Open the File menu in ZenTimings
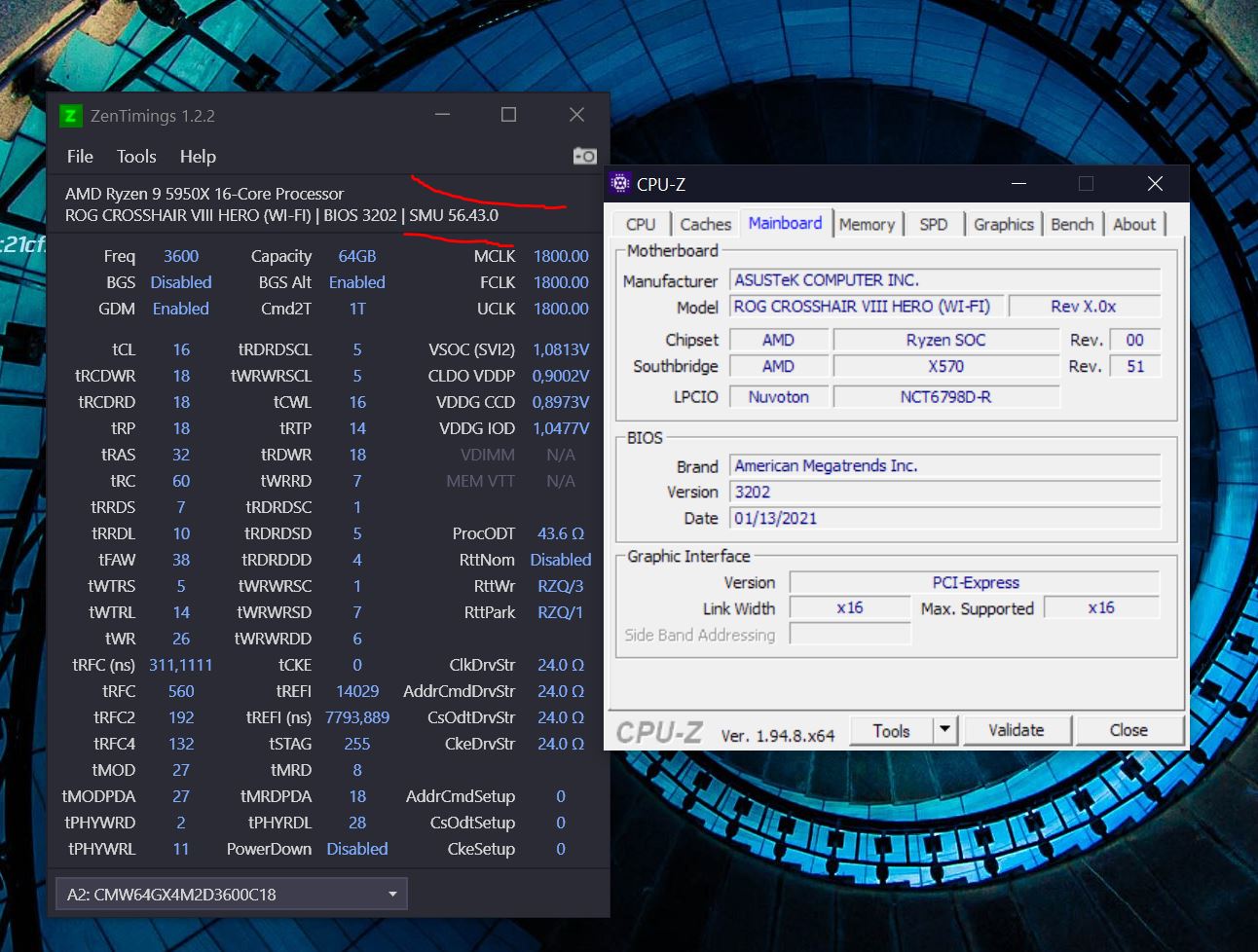1258x952 pixels. tap(80, 157)
